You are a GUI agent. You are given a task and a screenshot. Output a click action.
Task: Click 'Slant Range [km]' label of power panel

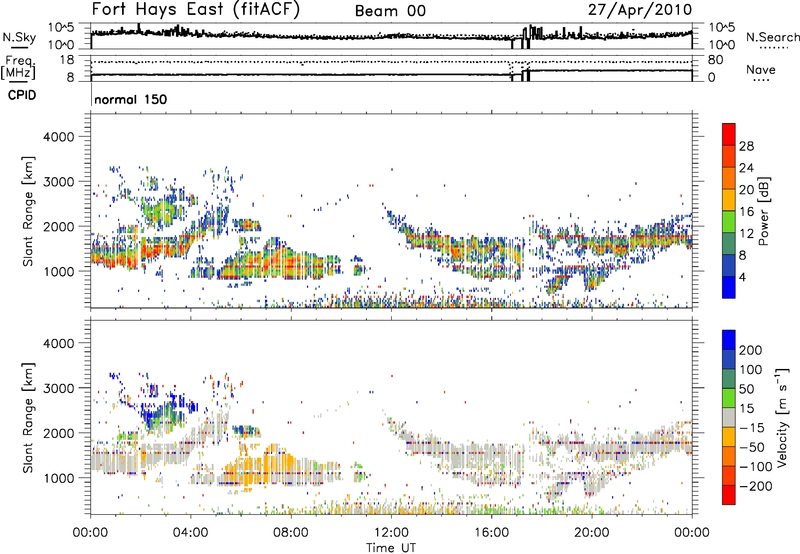coord(28,211)
